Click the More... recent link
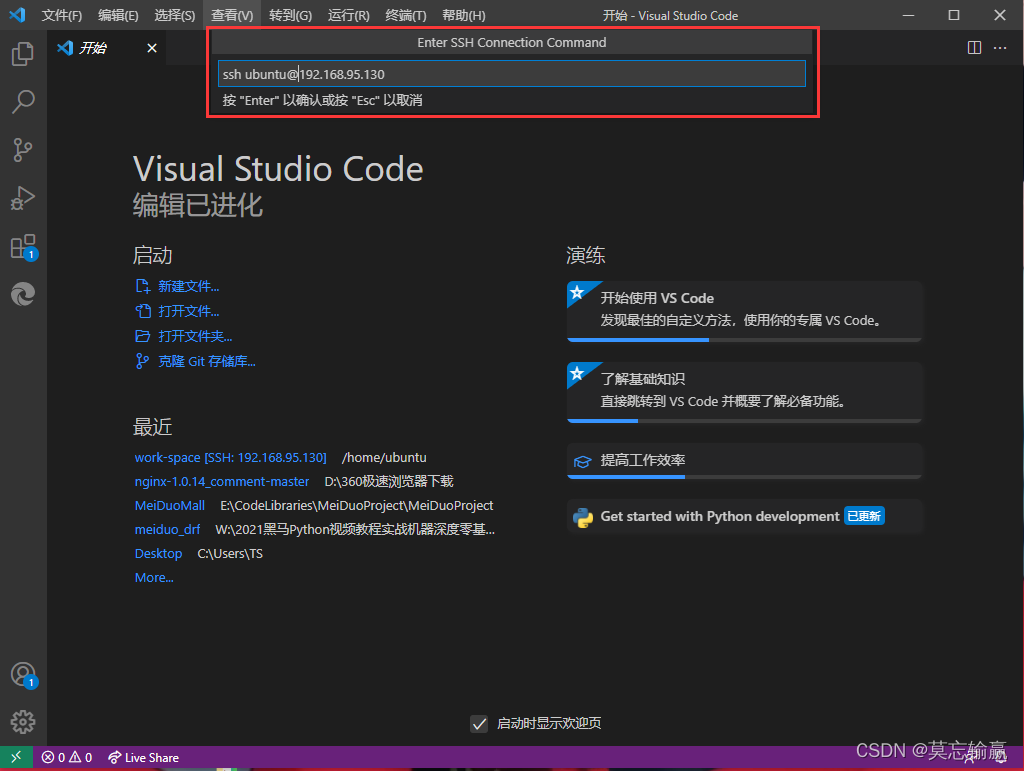The height and width of the screenshot is (771, 1024). point(153,578)
